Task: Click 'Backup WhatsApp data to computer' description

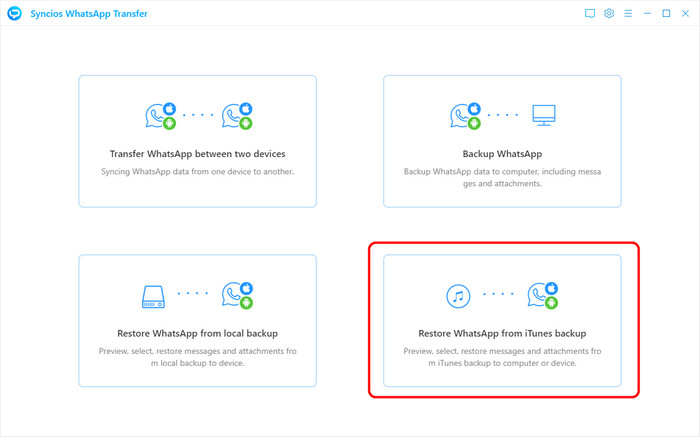Action: click(x=502, y=178)
